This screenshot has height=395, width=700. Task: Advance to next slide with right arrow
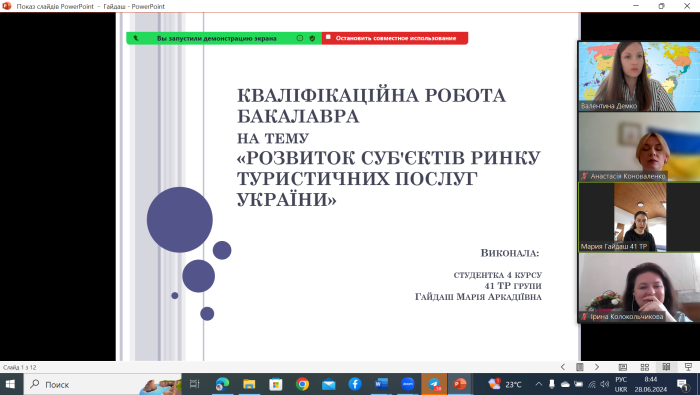tap(597, 367)
